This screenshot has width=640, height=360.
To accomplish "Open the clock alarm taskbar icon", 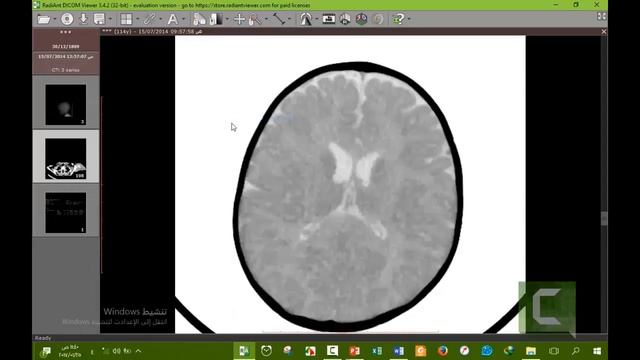I will pos(266,351).
